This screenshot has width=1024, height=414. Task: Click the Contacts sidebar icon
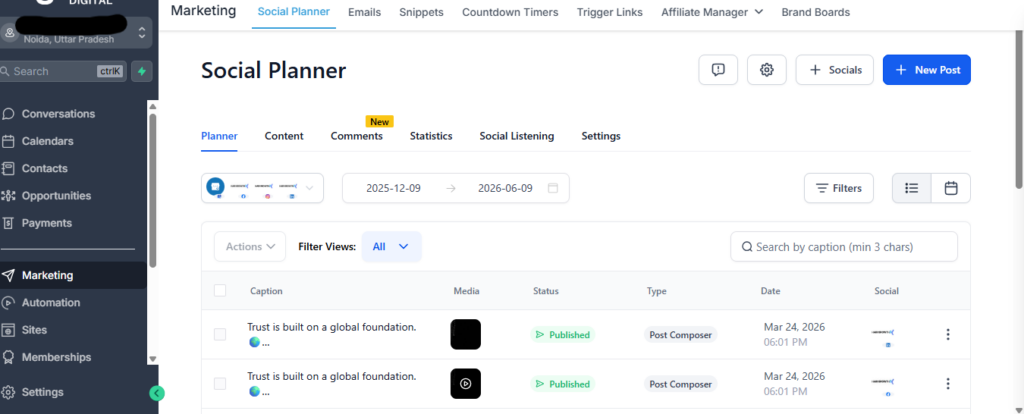[x=8, y=168]
